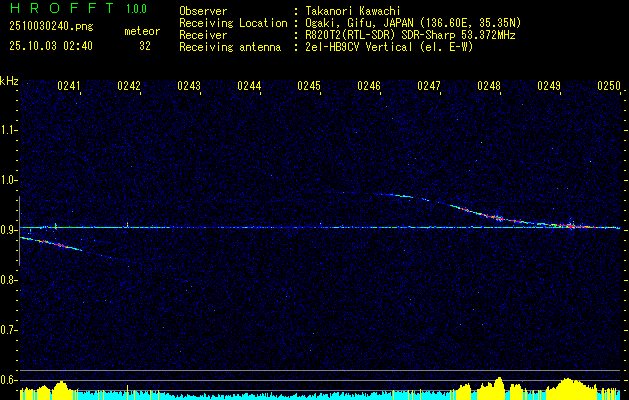Click the bright echo burst near 0249
The height and width of the screenshot is (400, 629).
click(570, 224)
